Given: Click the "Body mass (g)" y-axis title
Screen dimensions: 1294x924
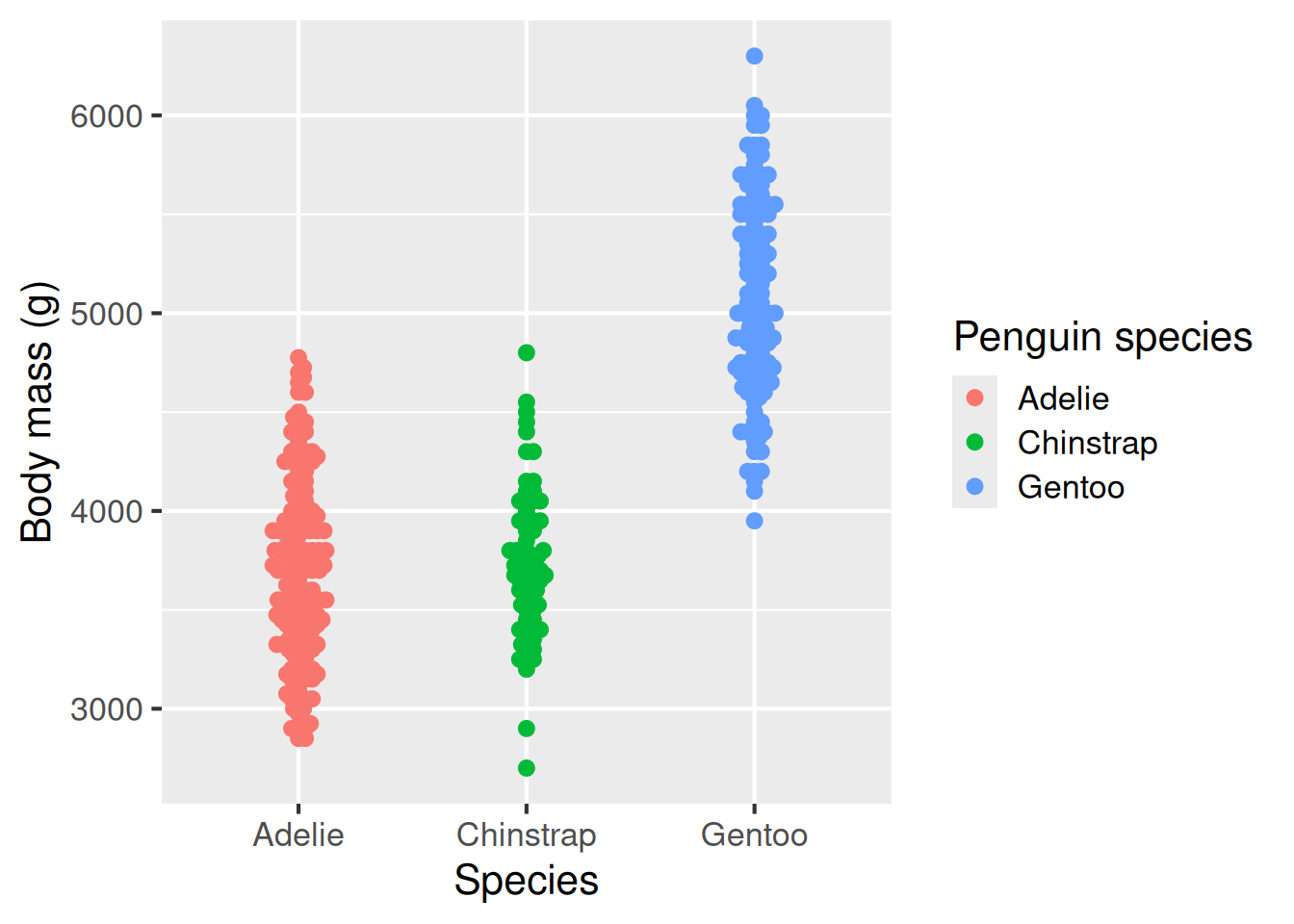Looking at the screenshot, I should coord(37,412).
